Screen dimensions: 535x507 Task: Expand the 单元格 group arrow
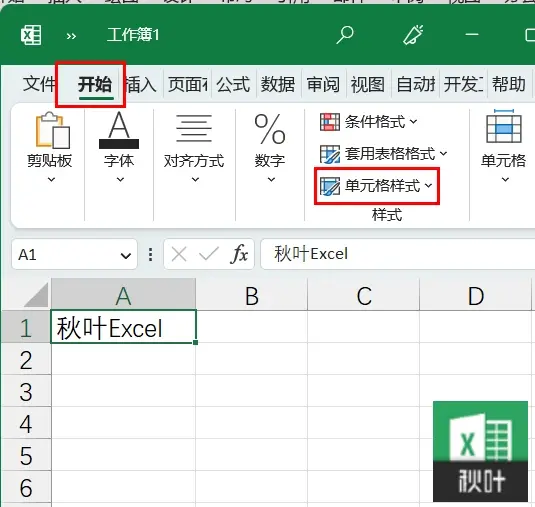pyautogui.click(x=505, y=179)
